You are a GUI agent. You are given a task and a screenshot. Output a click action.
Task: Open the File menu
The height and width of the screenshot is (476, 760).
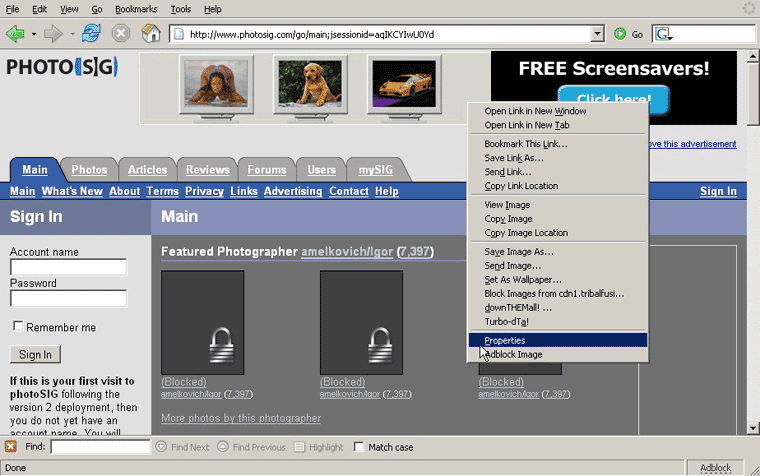tap(12, 9)
